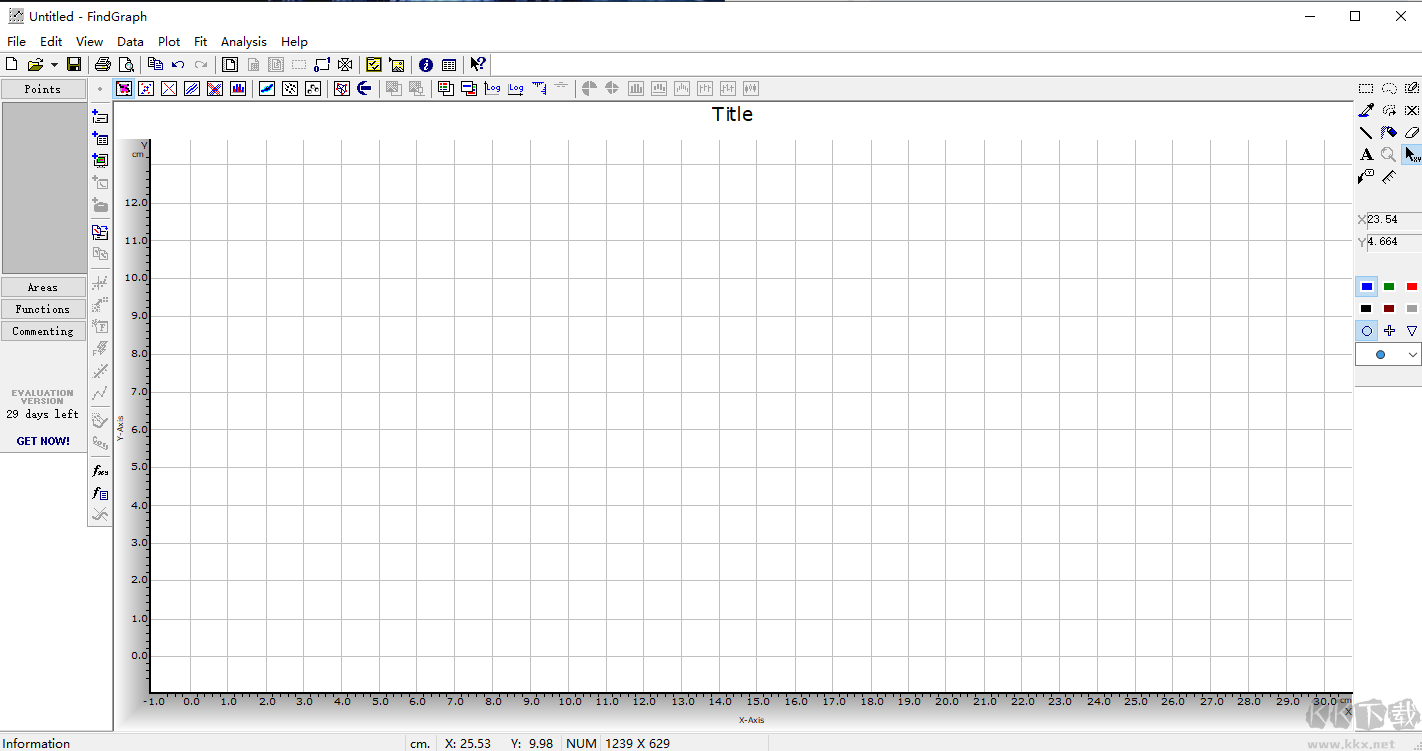Image resolution: width=1422 pixels, height=751 pixels.
Task: Open the Commenting panel
Action: coord(43,330)
